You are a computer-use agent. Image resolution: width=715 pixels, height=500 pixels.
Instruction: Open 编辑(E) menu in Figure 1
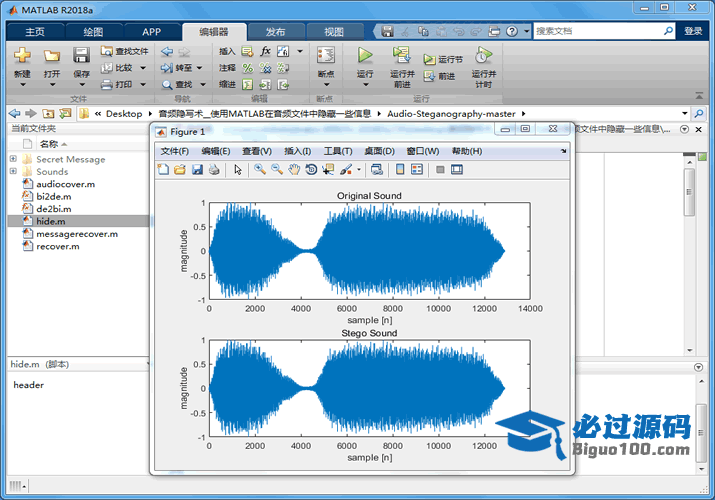216,151
